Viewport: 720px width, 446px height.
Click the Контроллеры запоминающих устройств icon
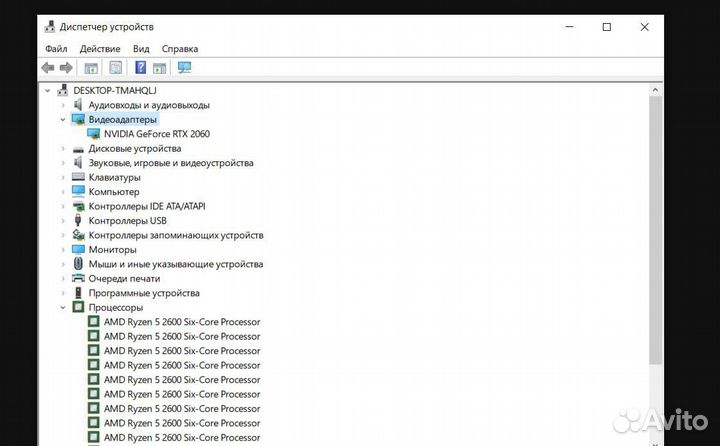(x=79, y=235)
